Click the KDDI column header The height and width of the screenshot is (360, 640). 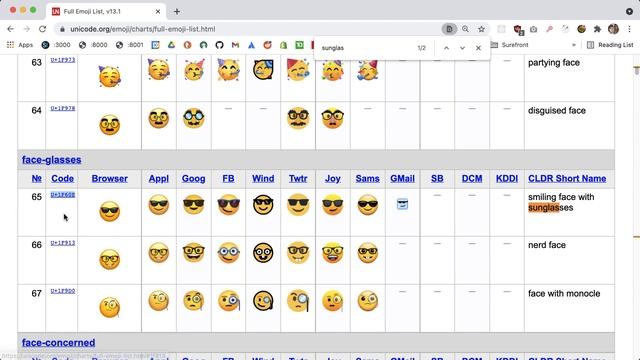(x=507, y=178)
